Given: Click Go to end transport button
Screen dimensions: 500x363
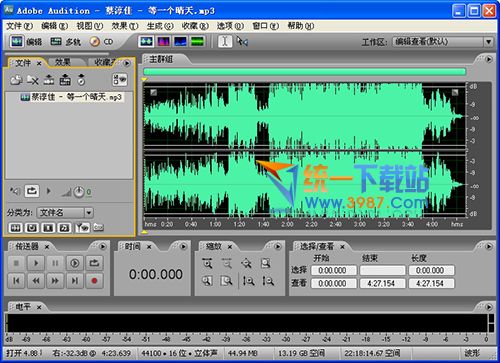Looking at the screenshot, I should (x=75, y=281).
